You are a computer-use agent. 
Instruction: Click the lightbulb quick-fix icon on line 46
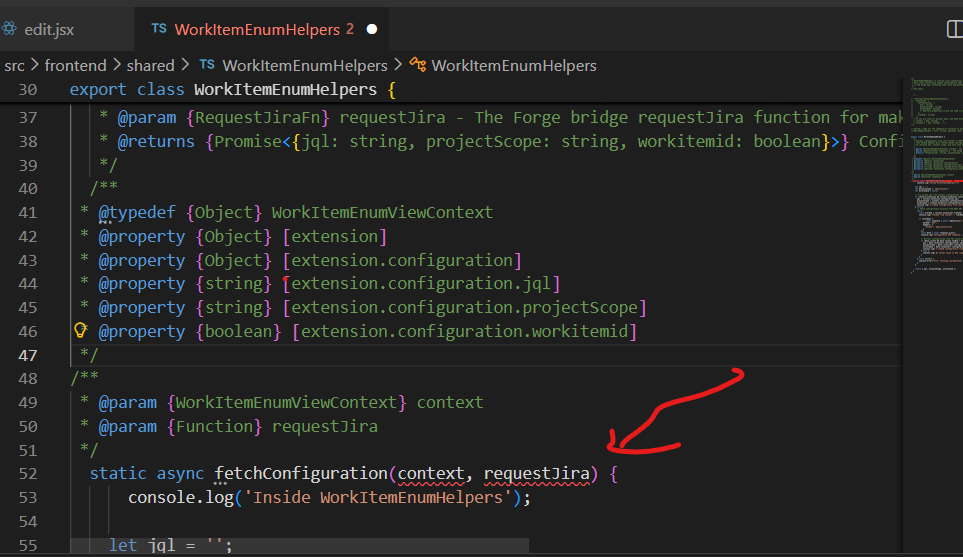click(x=80, y=330)
